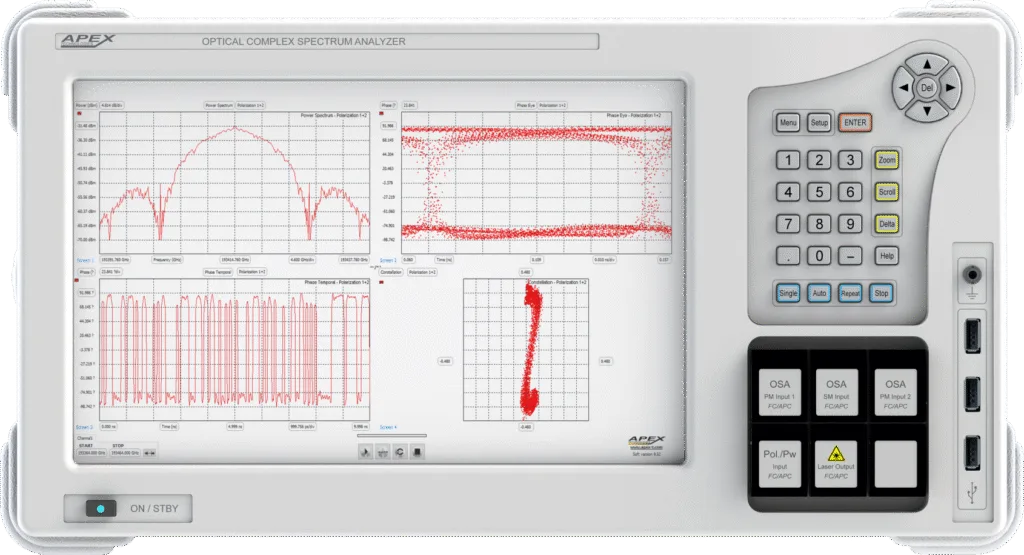Tap numeric key 1
This screenshot has height=555, width=1024.
788,160
